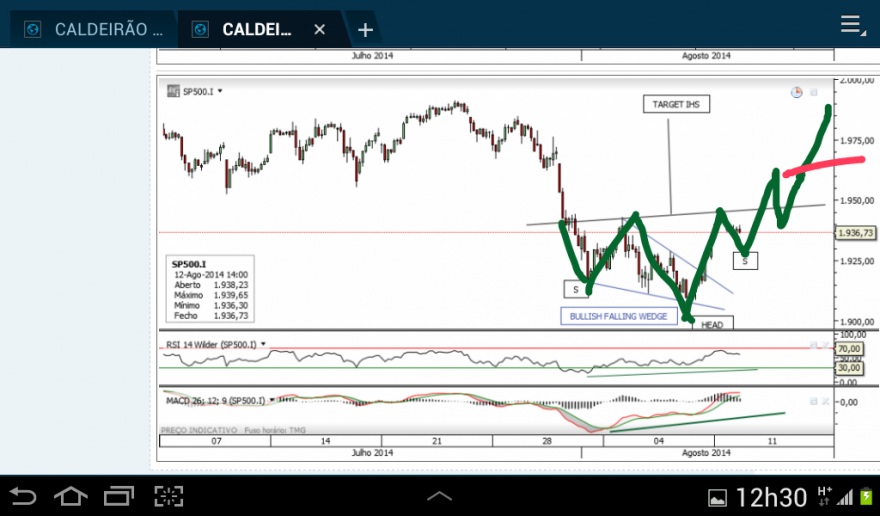Screen dimensions: 880x516
Task: Click the RSI 14 Wilder (SP500.I) label
Action: coord(211,344)
